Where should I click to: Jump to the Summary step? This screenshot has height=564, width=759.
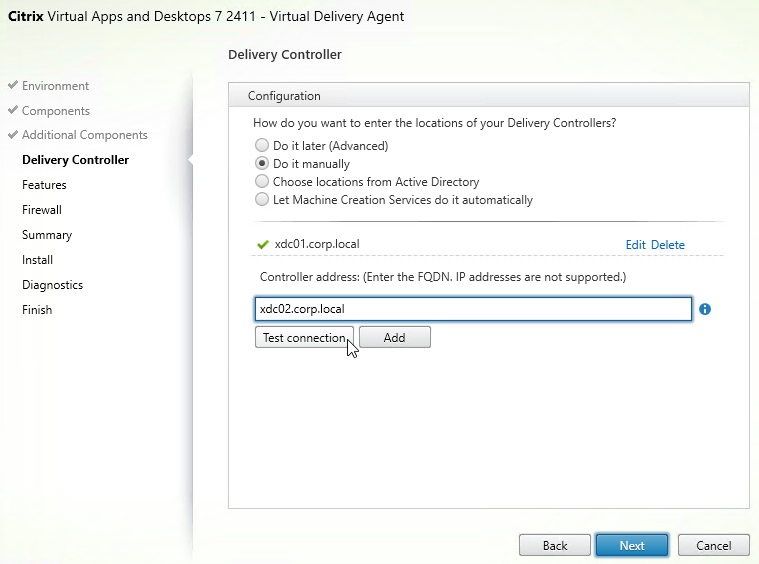47,235
